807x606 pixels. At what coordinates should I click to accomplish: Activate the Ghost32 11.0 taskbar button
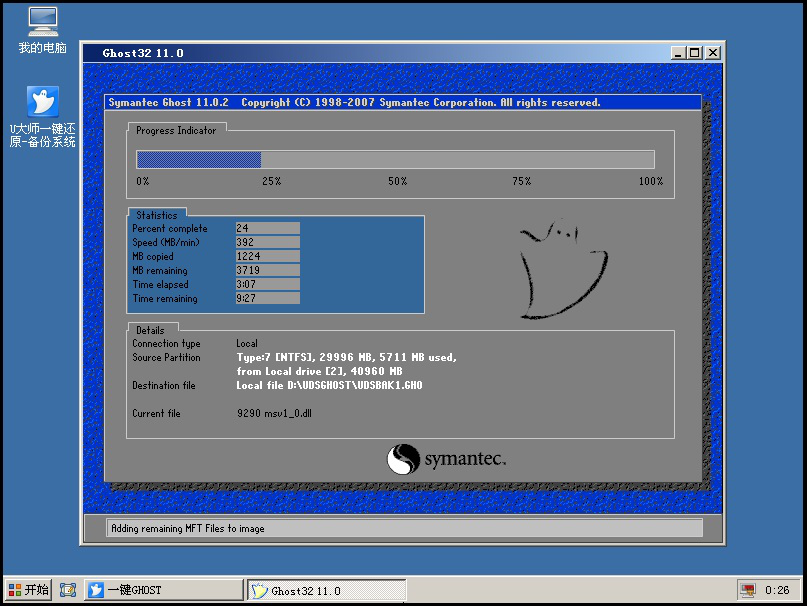click(326, 590)
